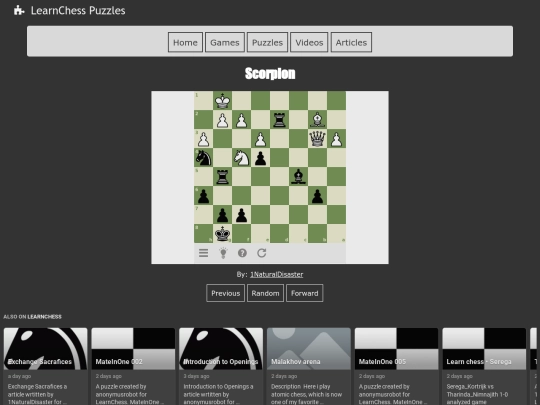This screenshot has height=405, width=540.
Task: Open the Games section
Action: point(225,42)
